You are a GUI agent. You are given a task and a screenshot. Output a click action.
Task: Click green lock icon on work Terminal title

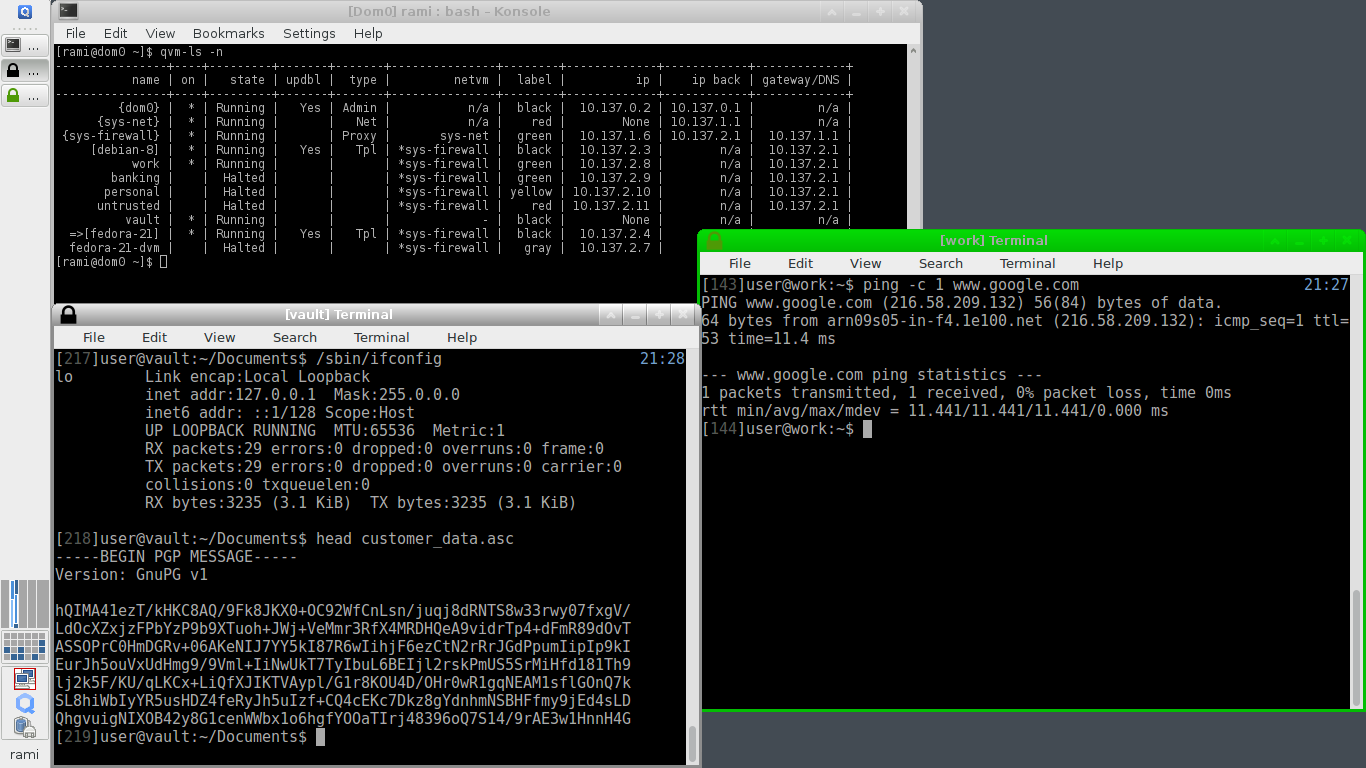pos(714,240)
